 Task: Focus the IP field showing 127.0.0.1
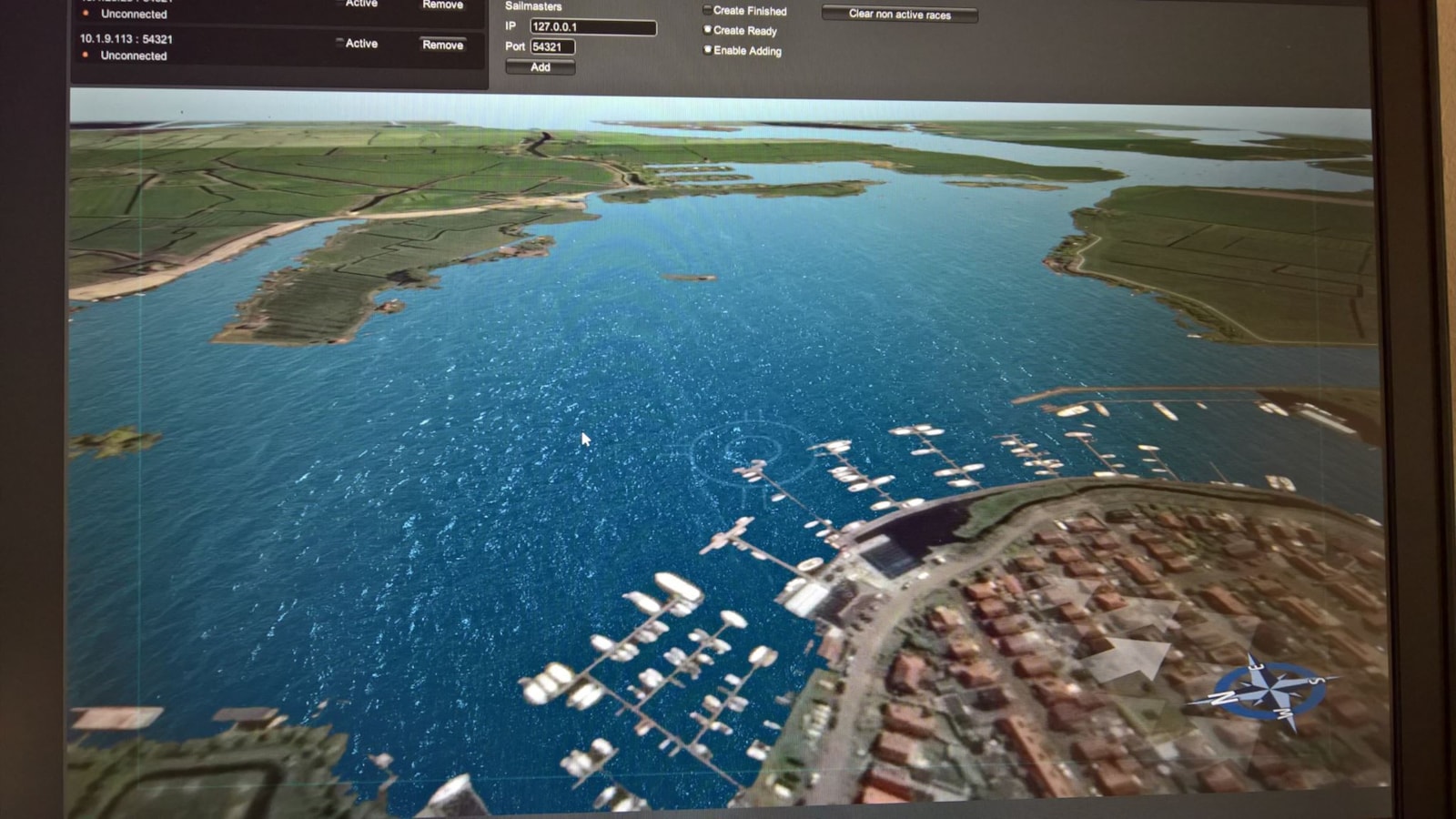point(592,27)
